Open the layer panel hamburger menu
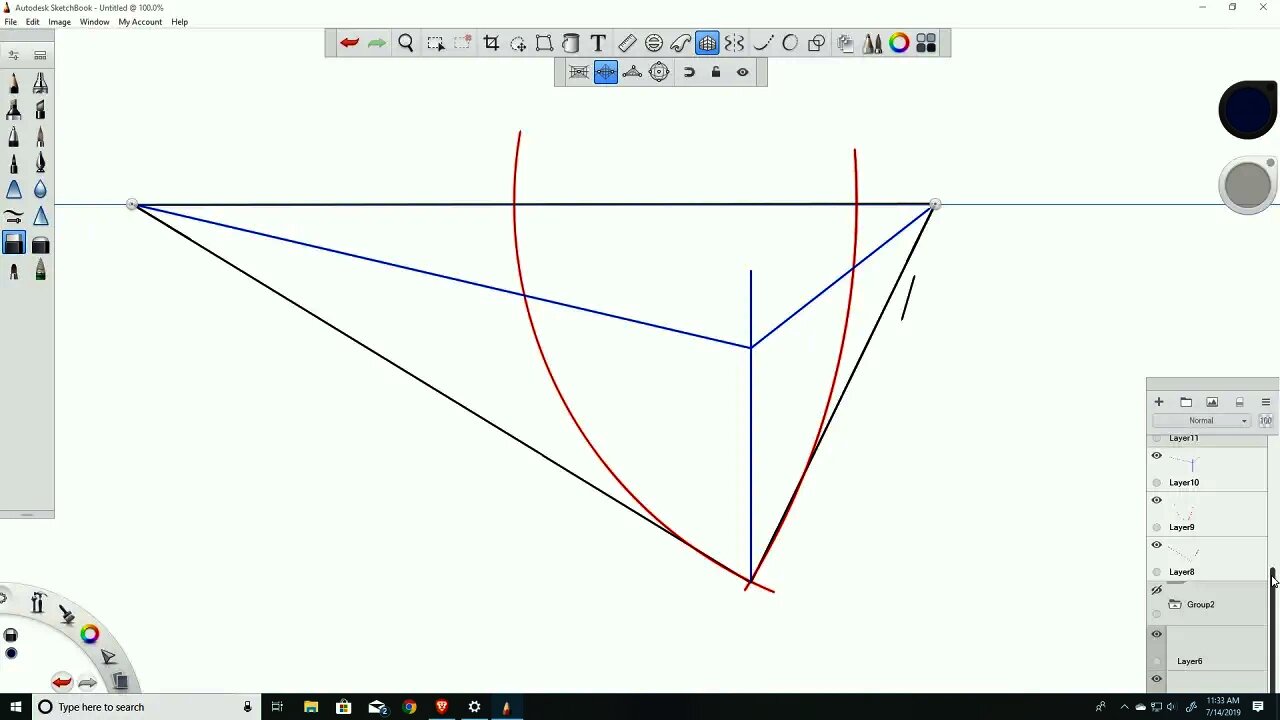This screenshot has height=720, width=1280. click(1265, 402)
